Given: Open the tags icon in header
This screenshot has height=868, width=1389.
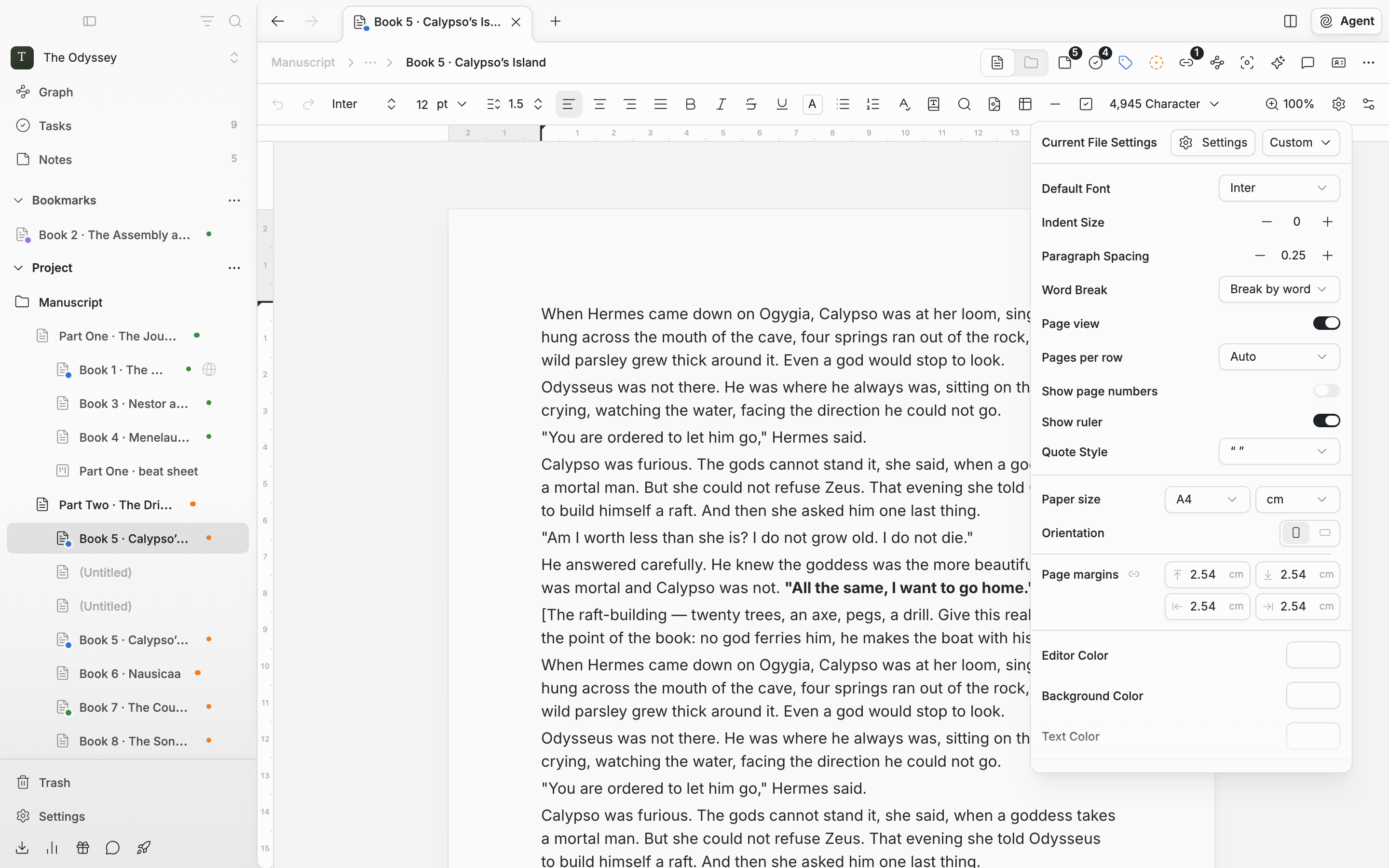Looking at the screenshot, I should 1126,63.
